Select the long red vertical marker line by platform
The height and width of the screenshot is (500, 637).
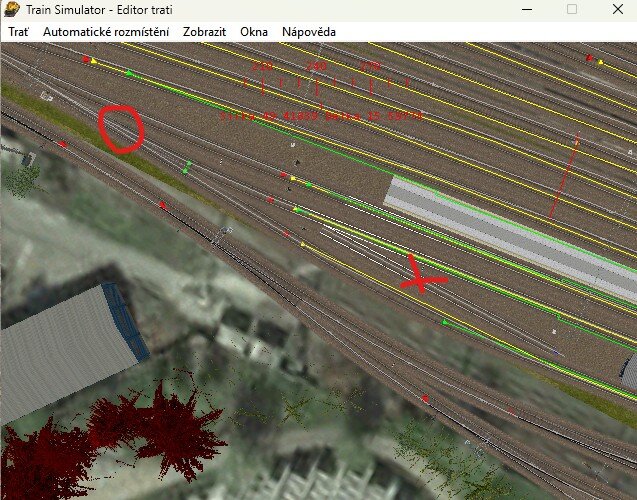click(564, 178)
